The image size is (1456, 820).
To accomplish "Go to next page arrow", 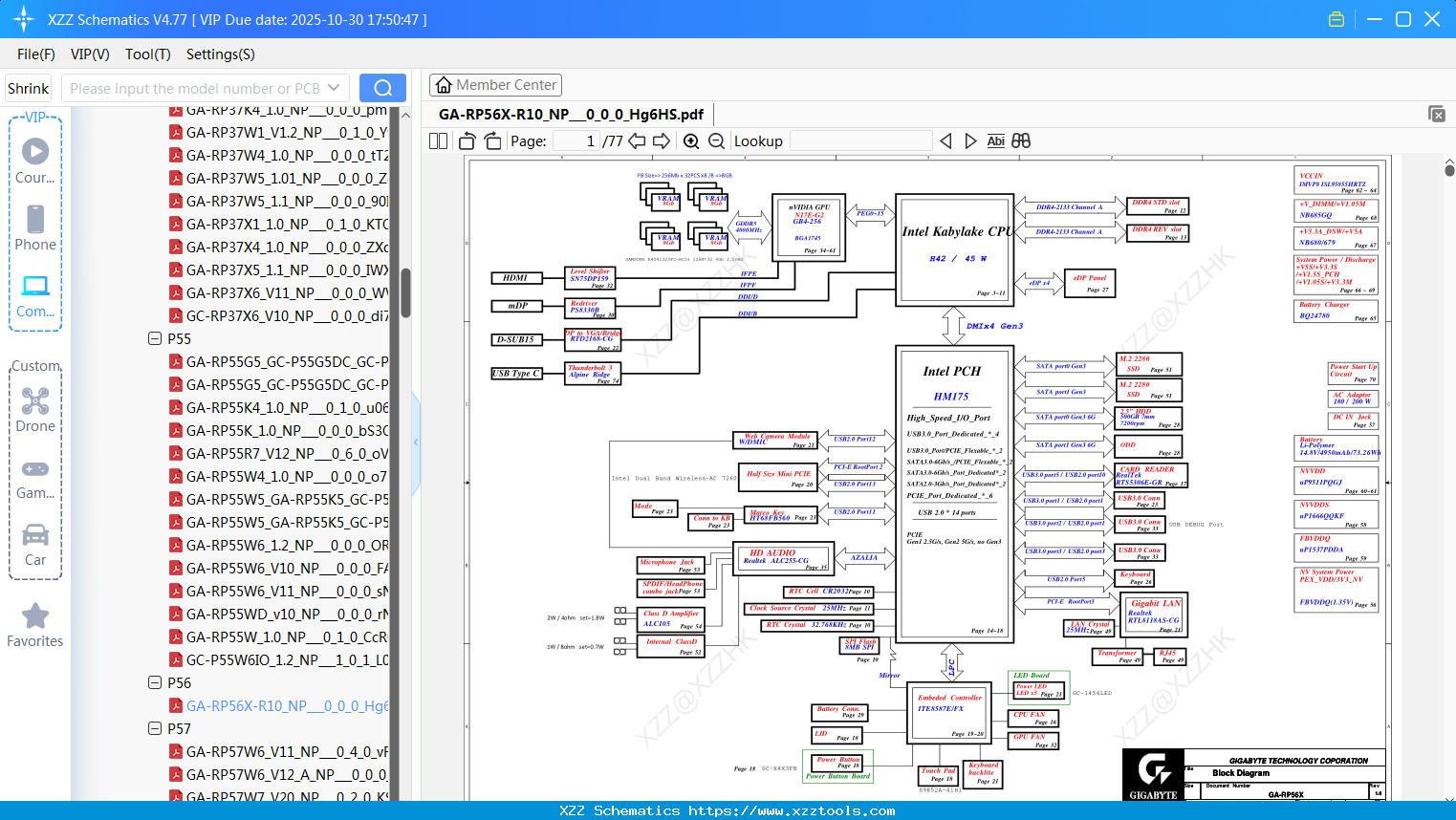I will (661, 141).
